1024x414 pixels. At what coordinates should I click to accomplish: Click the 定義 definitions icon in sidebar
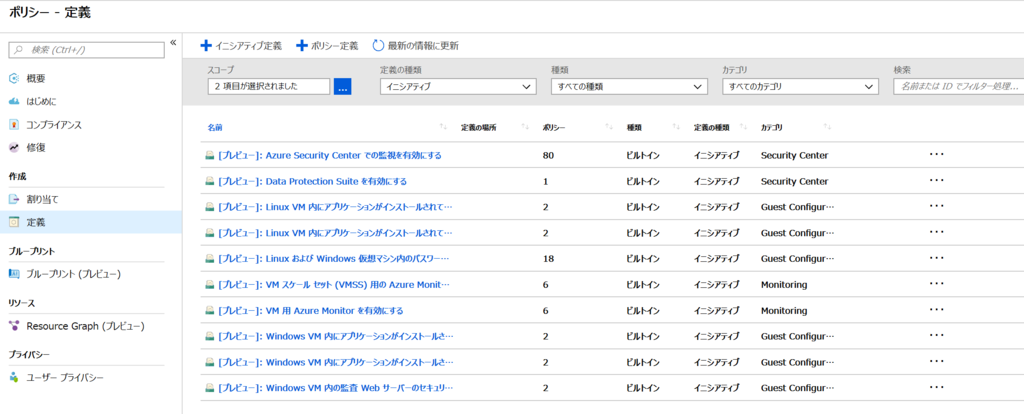14,222
